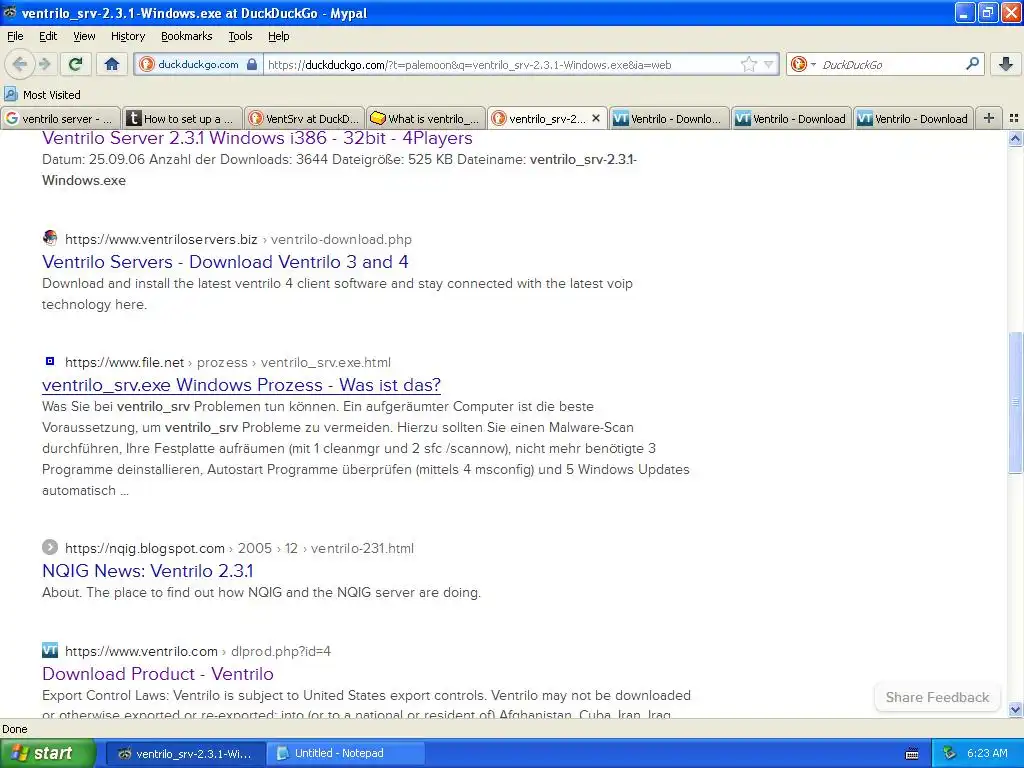Reload the current page

click(75, 64)
